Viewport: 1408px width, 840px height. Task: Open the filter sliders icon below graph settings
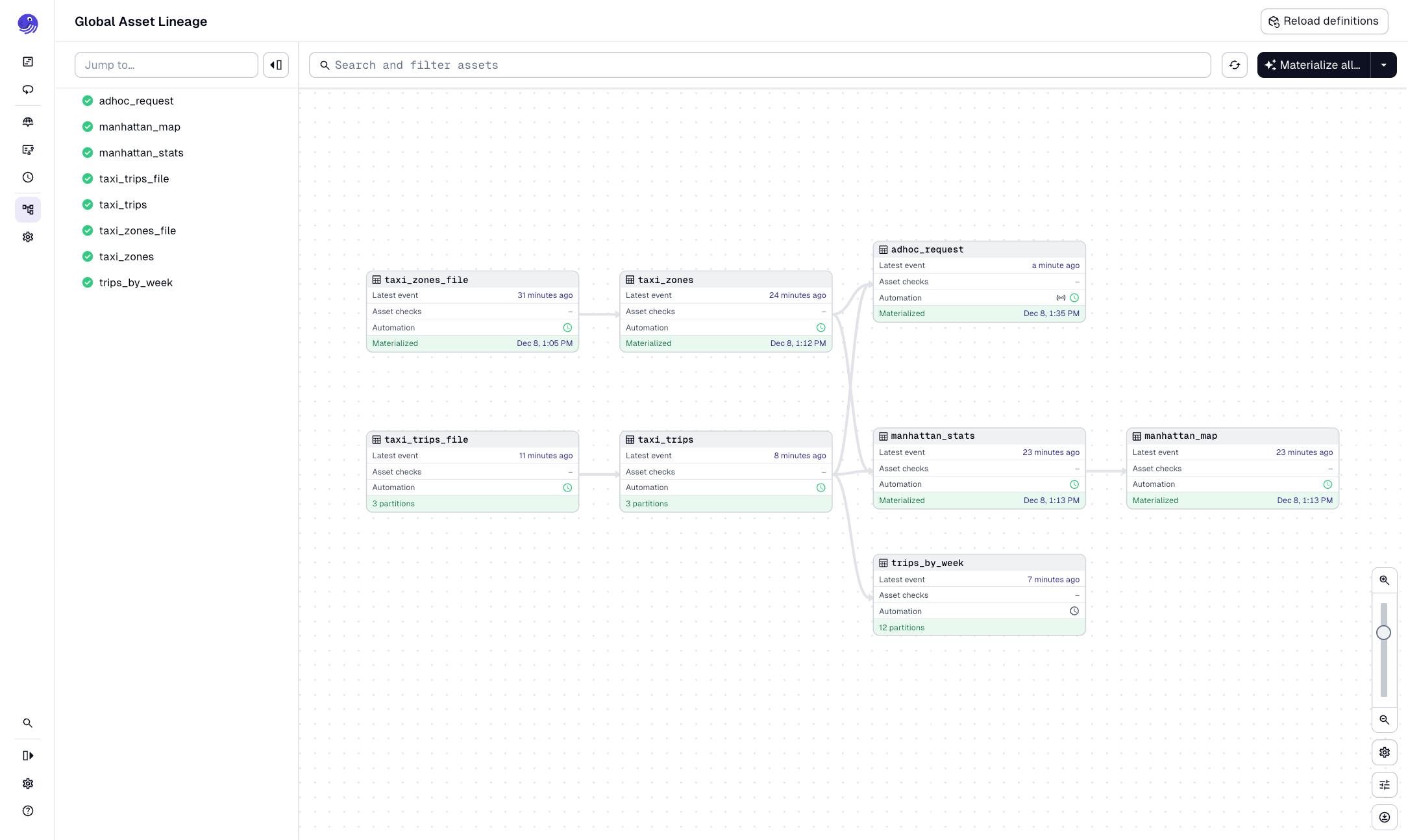coord(1384,785)
